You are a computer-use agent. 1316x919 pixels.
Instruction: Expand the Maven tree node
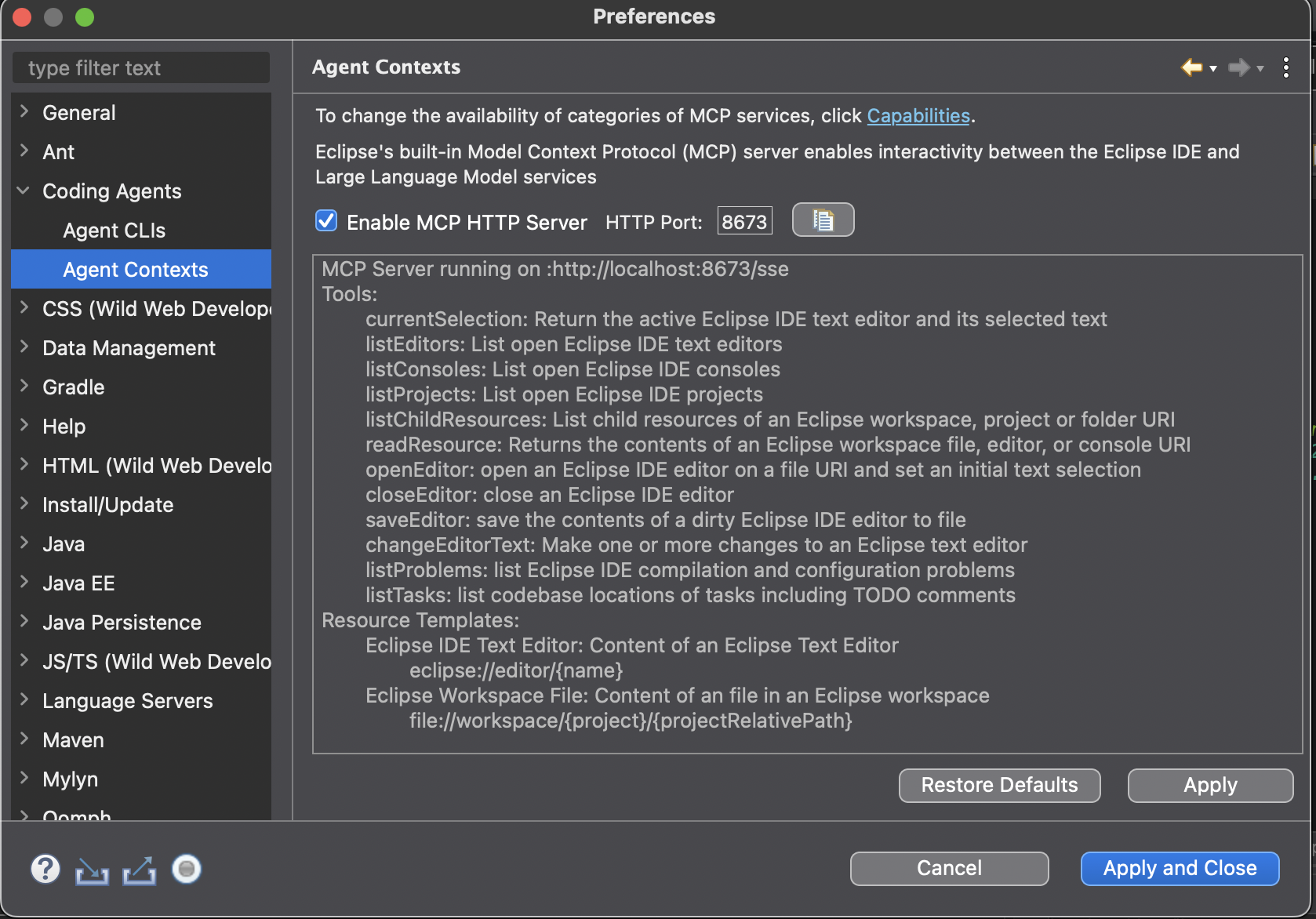click(24, 739)
